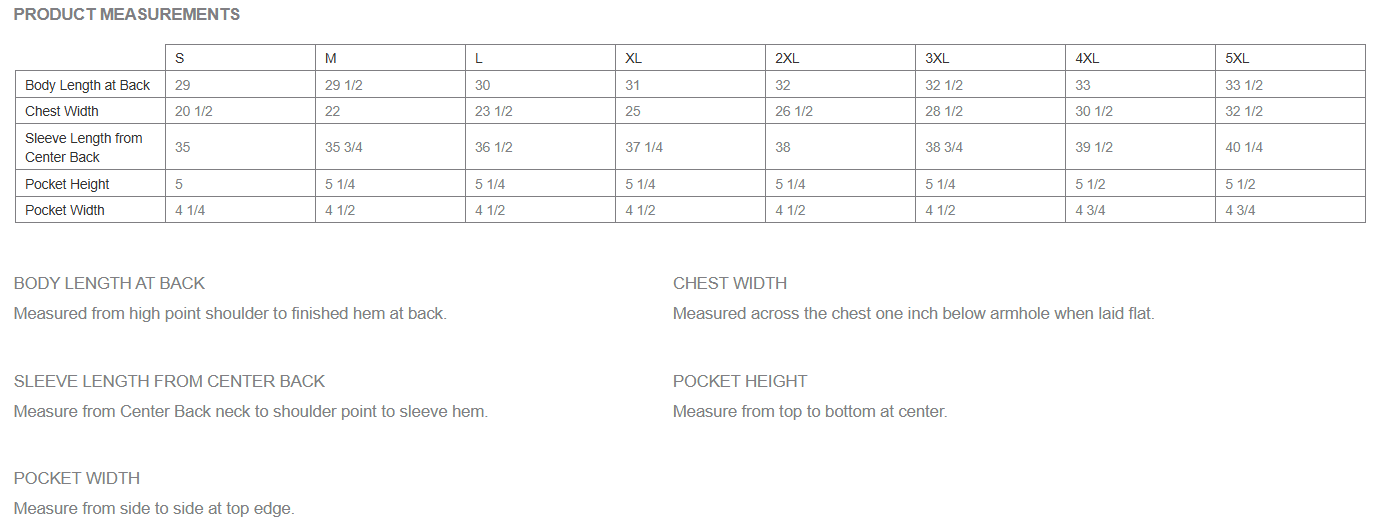
Task: Click the BODY LENGTH AT BACK description heading
Action: pyautogui.click(x=110, y=283)
